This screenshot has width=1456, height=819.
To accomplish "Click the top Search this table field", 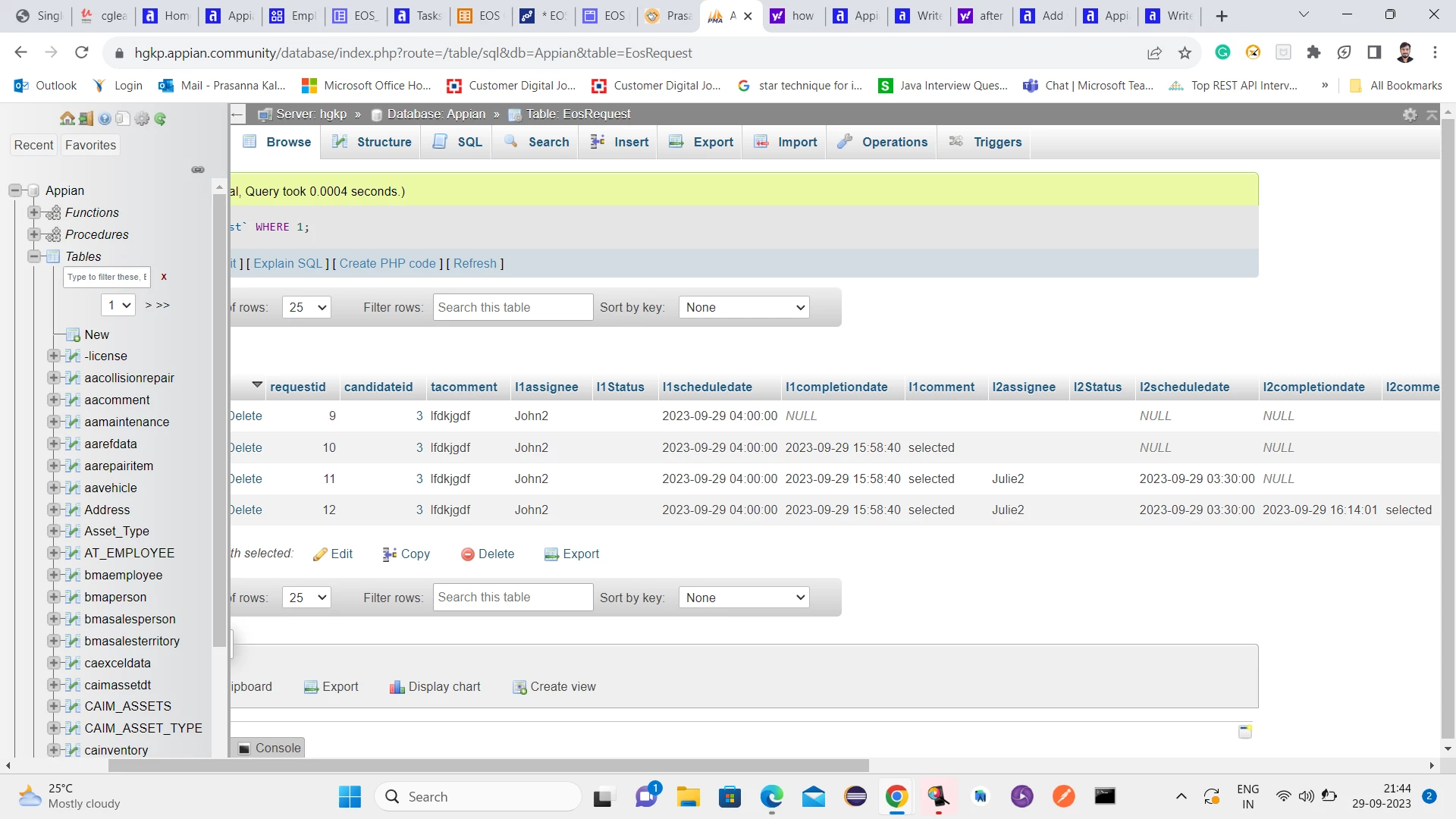I will [513, 308].
